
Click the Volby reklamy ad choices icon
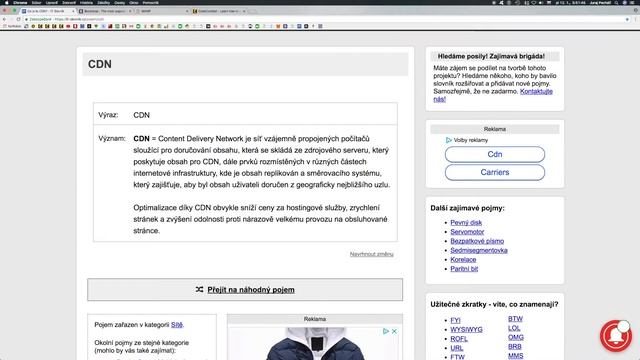449,140
